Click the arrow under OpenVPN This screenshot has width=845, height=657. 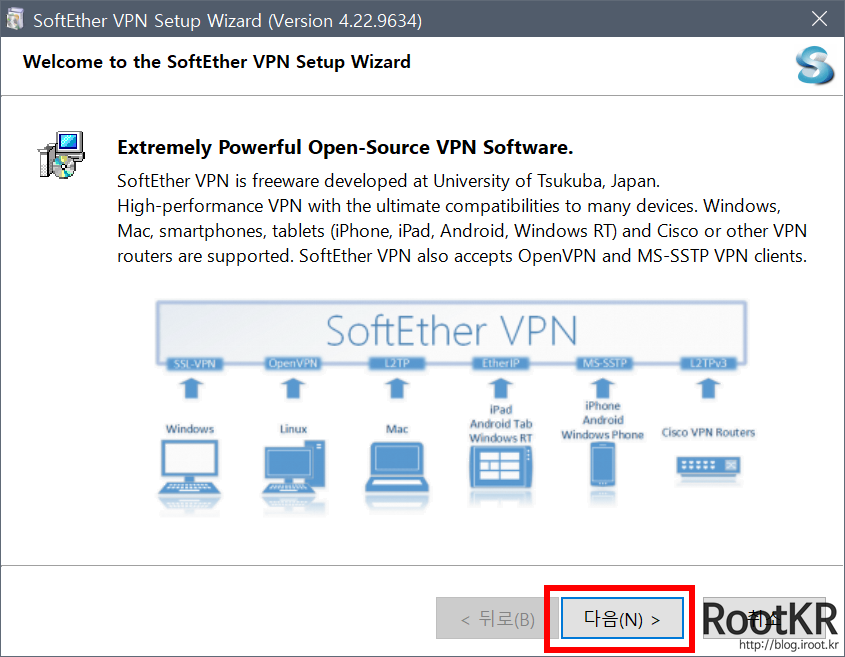coord(293,388)
